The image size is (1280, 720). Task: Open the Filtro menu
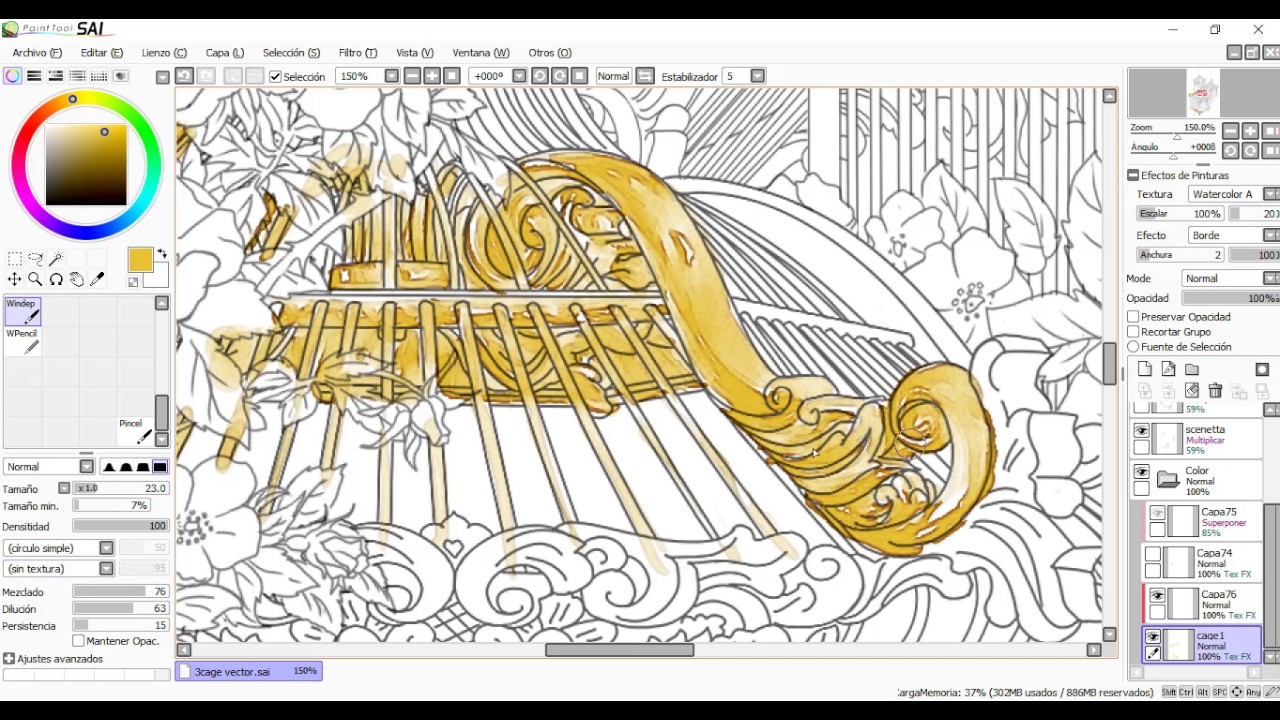coord(357,52)
